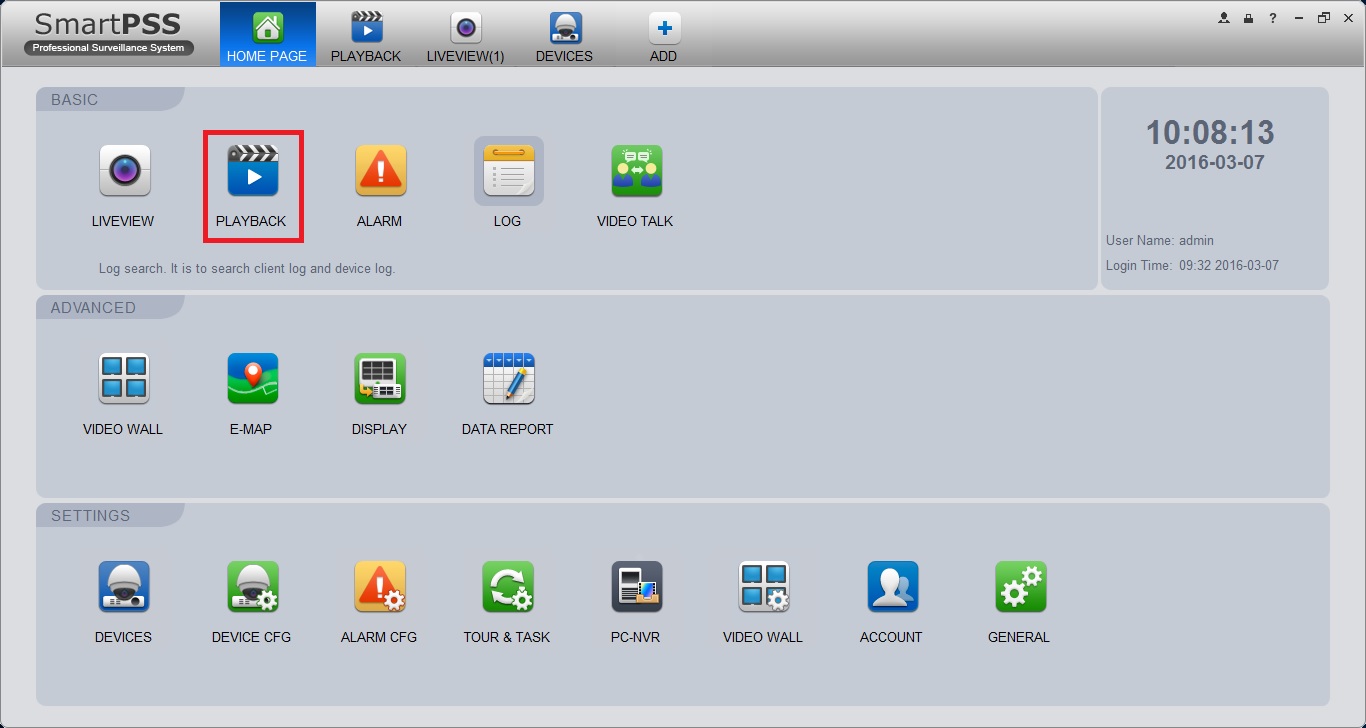The height and width of the screenshot is (728, 1366).
Task: Open the PLAYBACK tab in the top bar
Action: tap(366, 35)
